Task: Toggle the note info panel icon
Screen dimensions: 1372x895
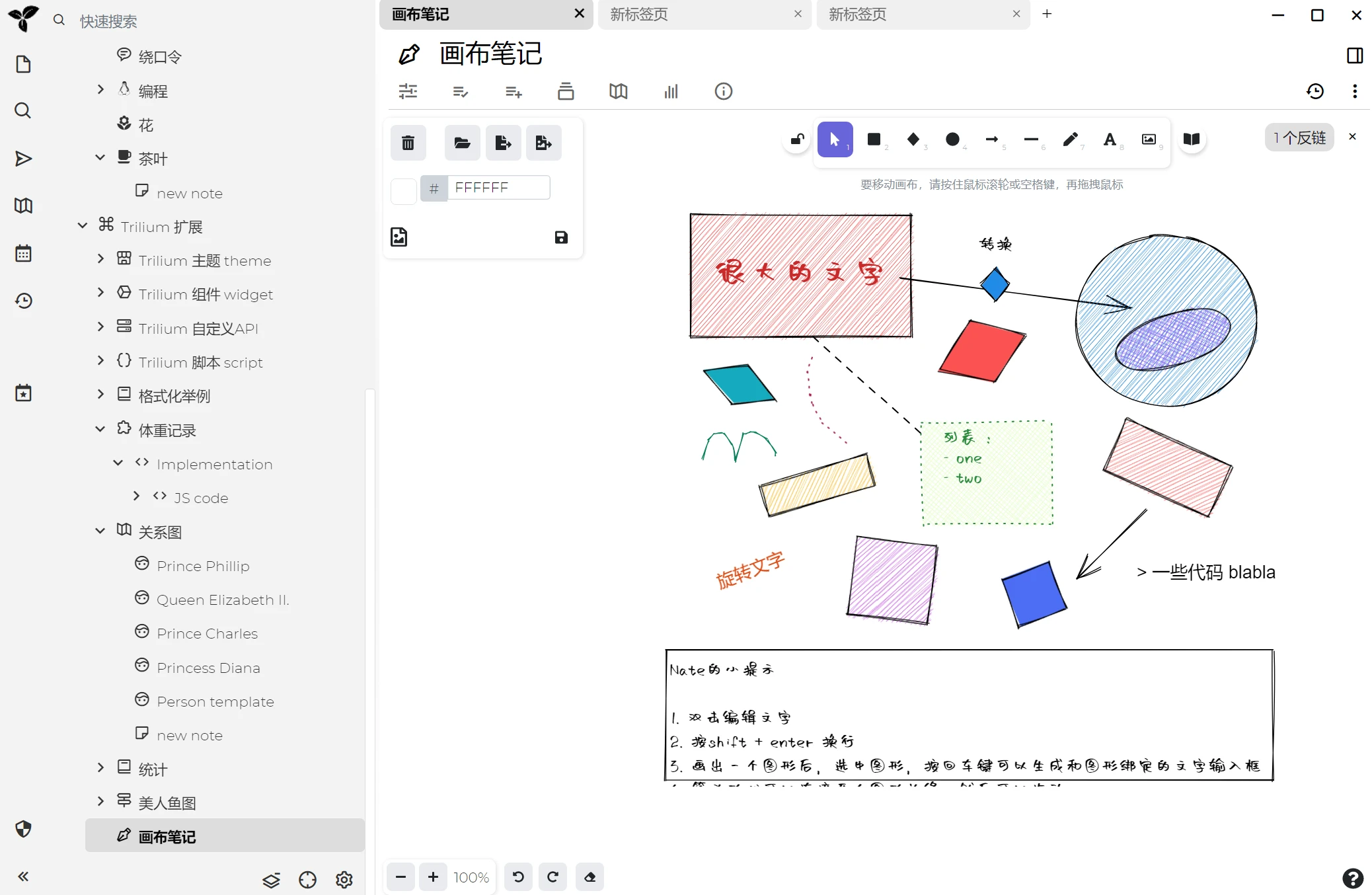Action: point(723,91)
